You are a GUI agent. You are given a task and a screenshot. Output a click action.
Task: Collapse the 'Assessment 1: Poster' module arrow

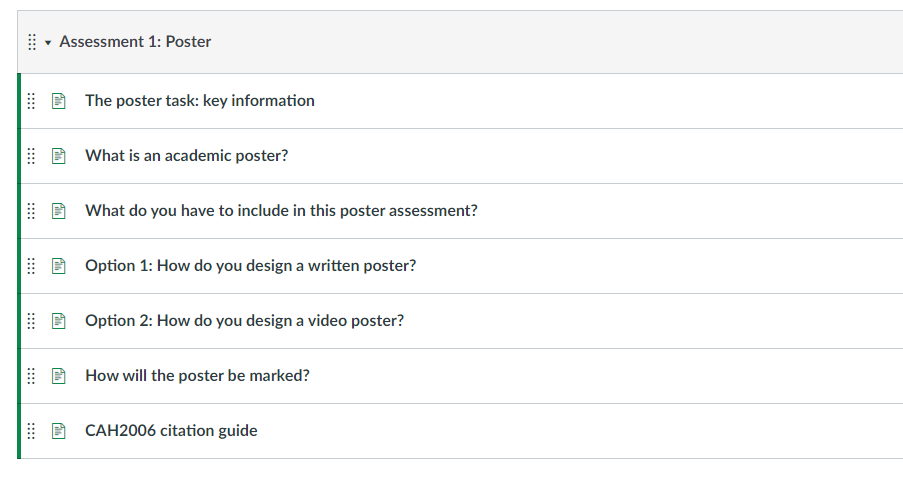pyautogui.click(x=47, y=42)
